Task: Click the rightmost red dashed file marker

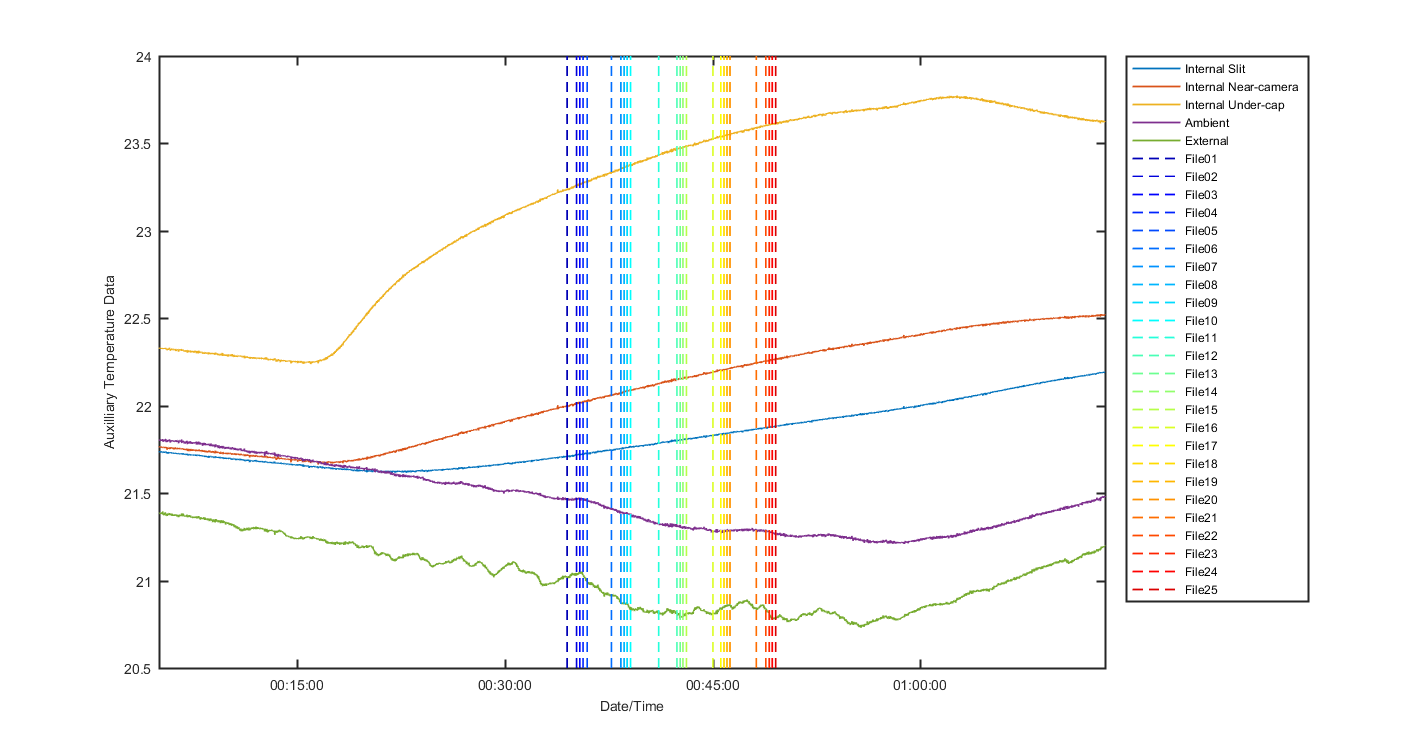Action: (776, 362)
